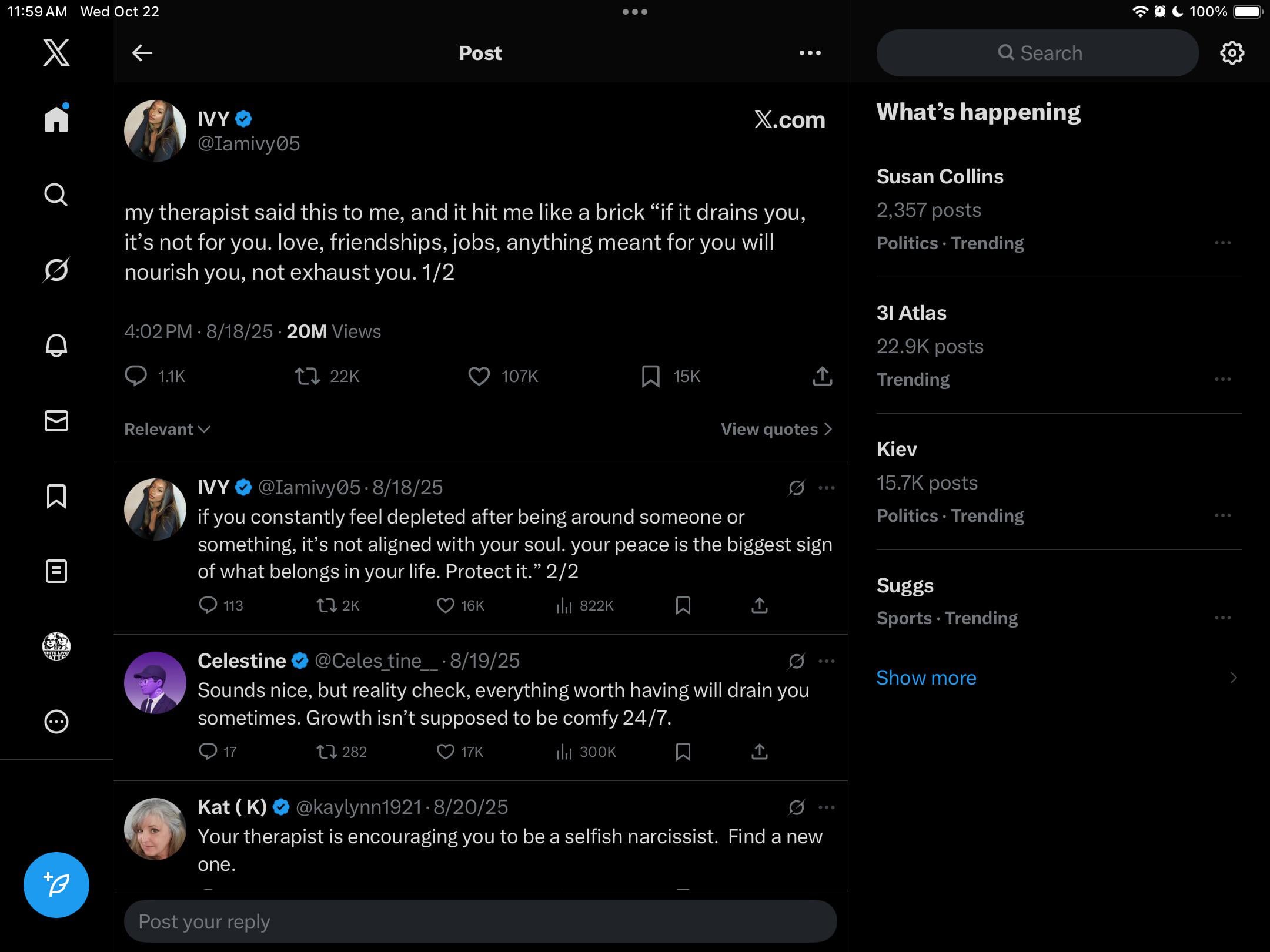Go to Home in the sidebar

pos(56,119)
